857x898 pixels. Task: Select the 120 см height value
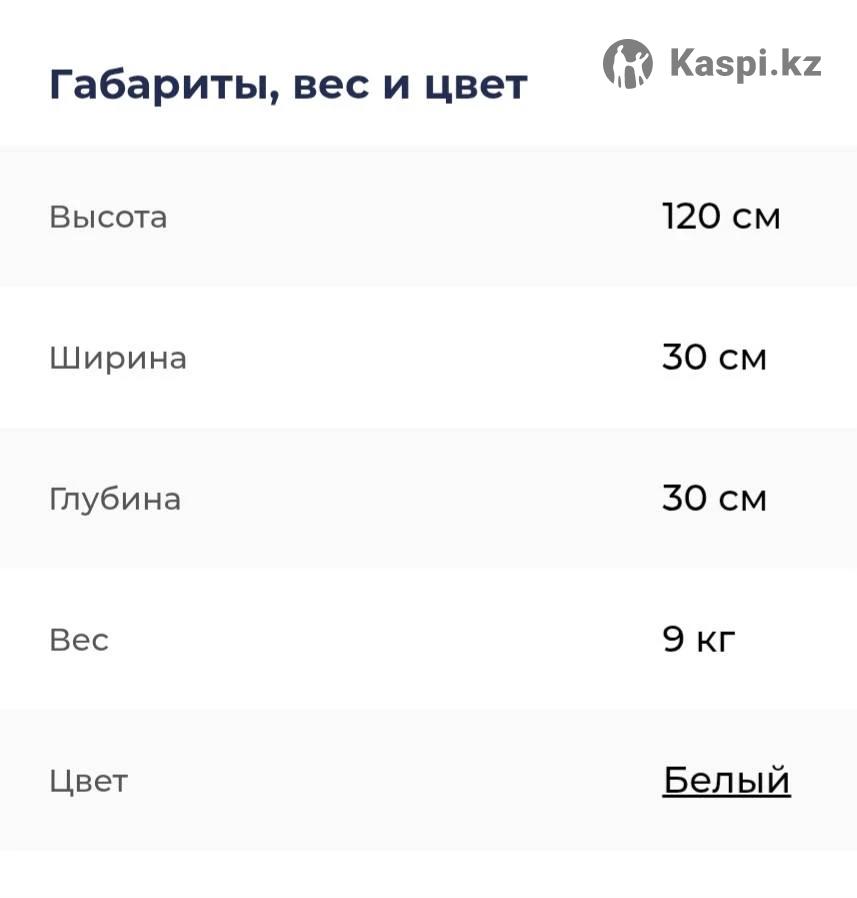coord(721,216)
